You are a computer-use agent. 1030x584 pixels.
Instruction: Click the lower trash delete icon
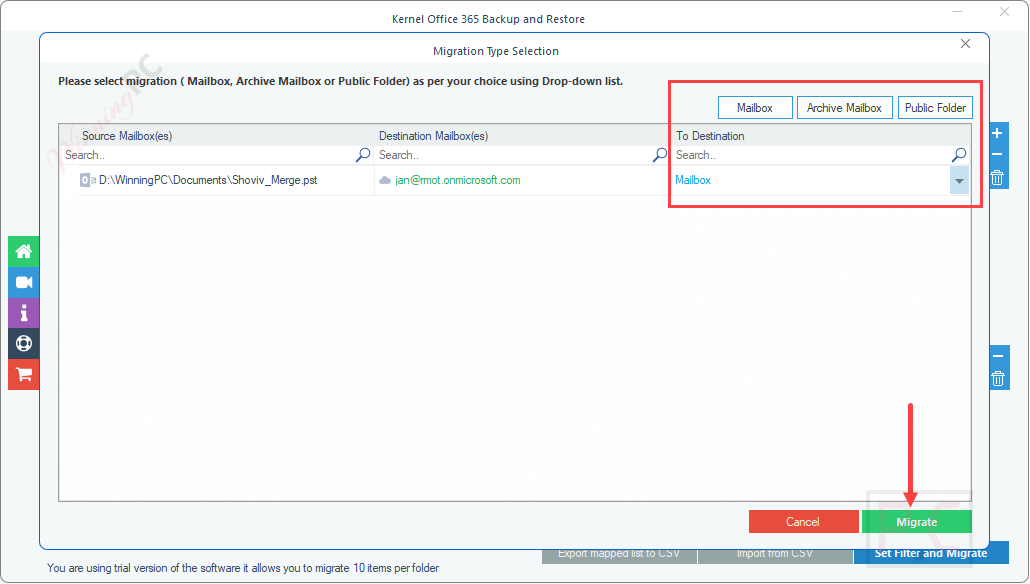998,379
